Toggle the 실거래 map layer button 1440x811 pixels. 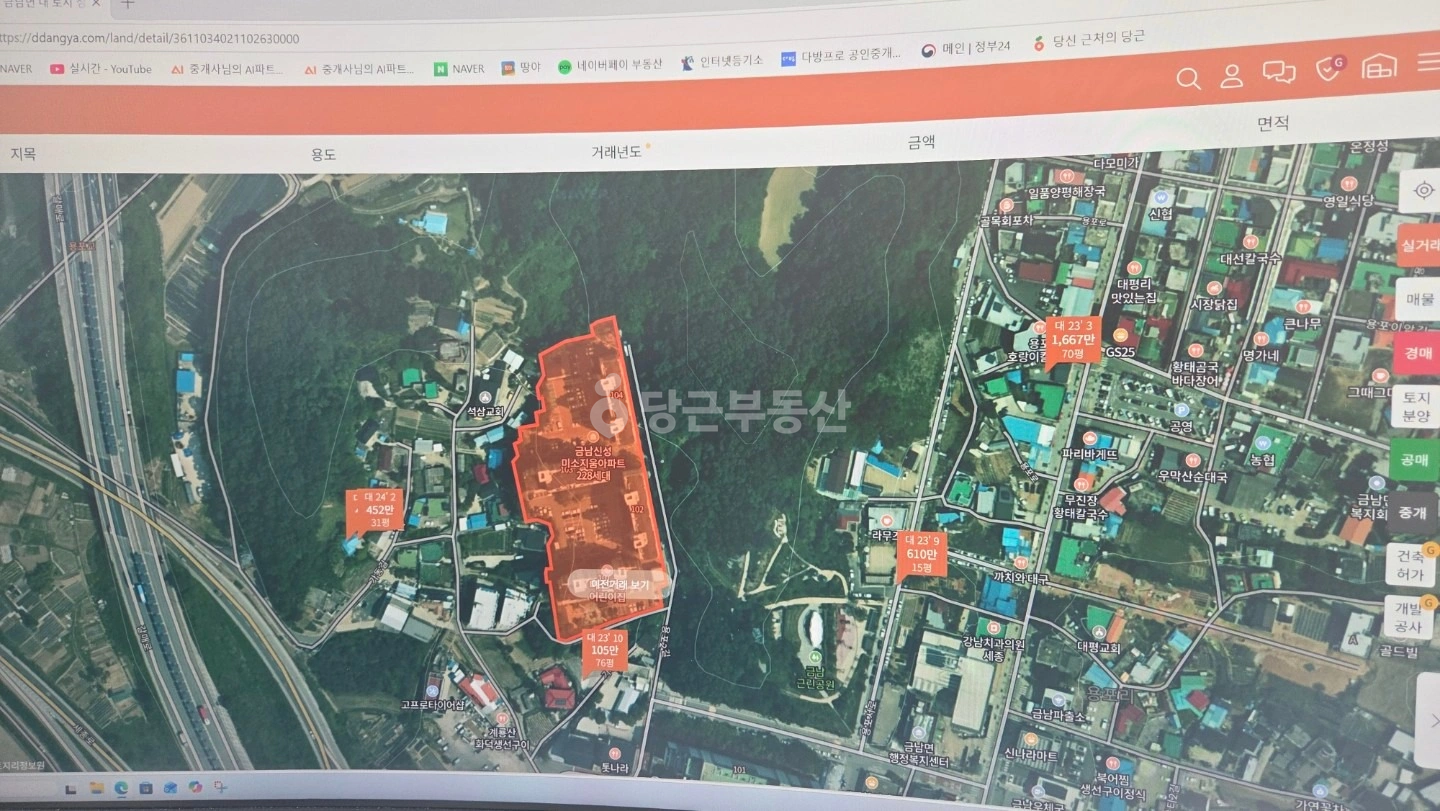tap(1420, 244)
